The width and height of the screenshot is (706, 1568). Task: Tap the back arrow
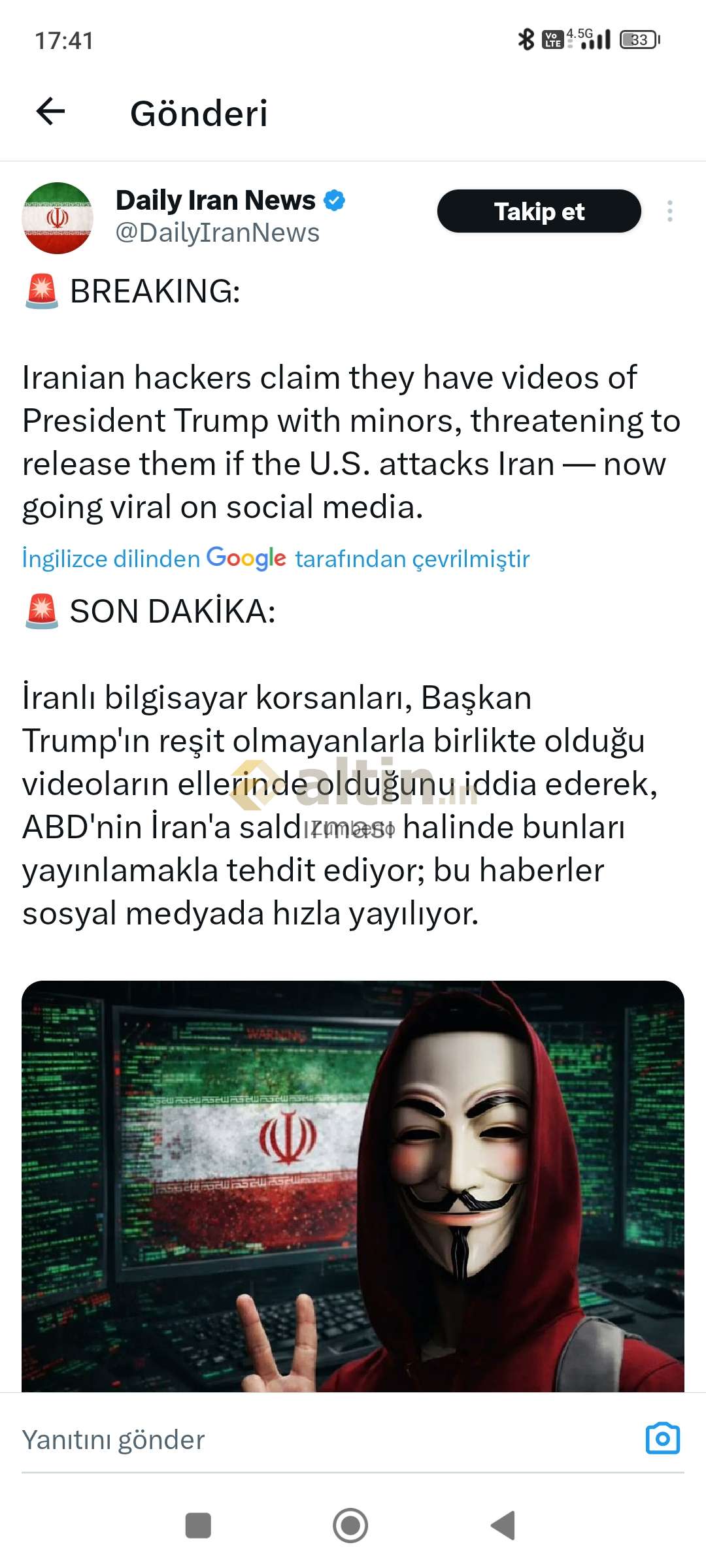(x=50, y=112)
